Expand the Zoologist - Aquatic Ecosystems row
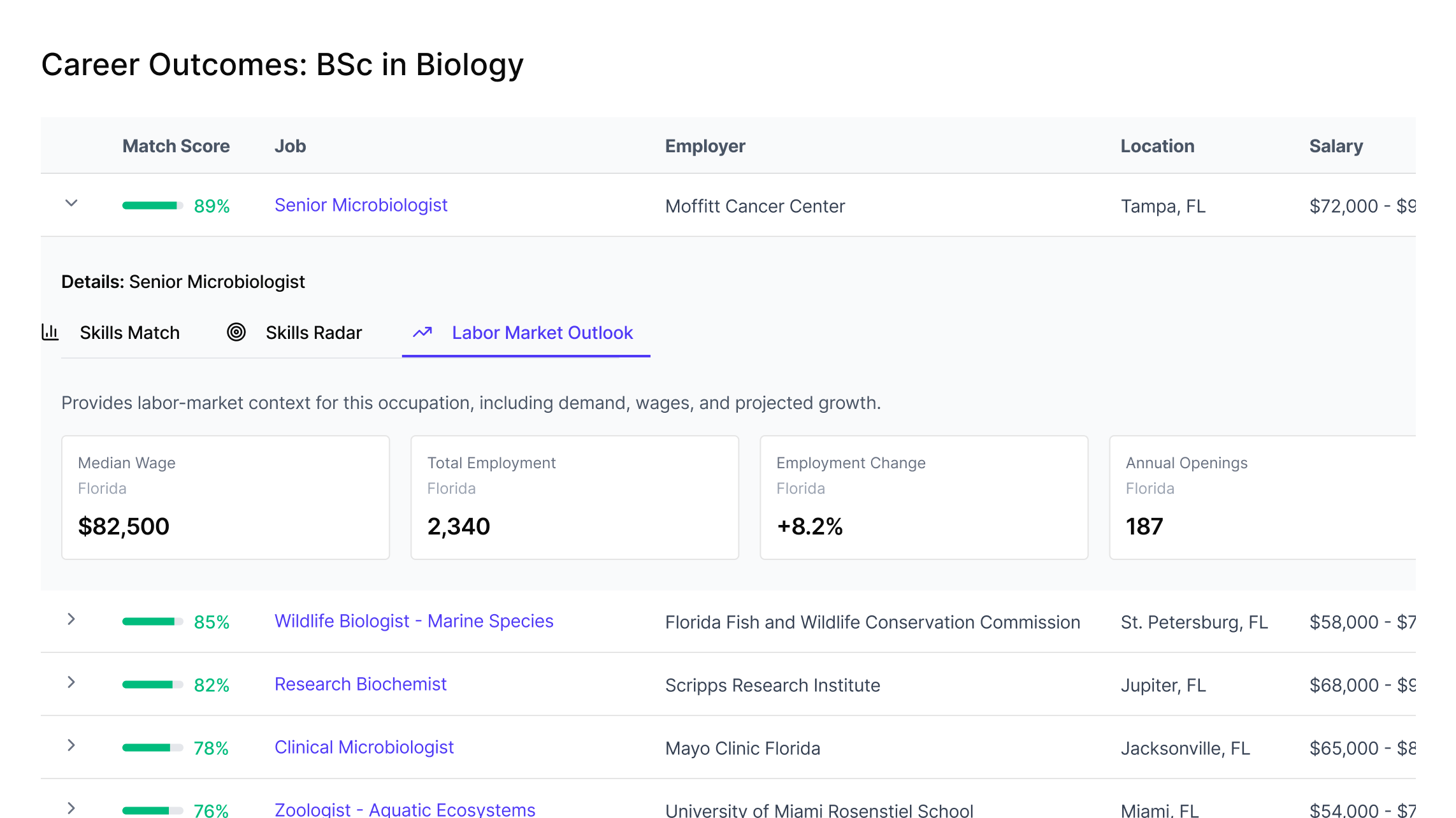Screen dimensions: 1456x818 (x=71, y=808)
